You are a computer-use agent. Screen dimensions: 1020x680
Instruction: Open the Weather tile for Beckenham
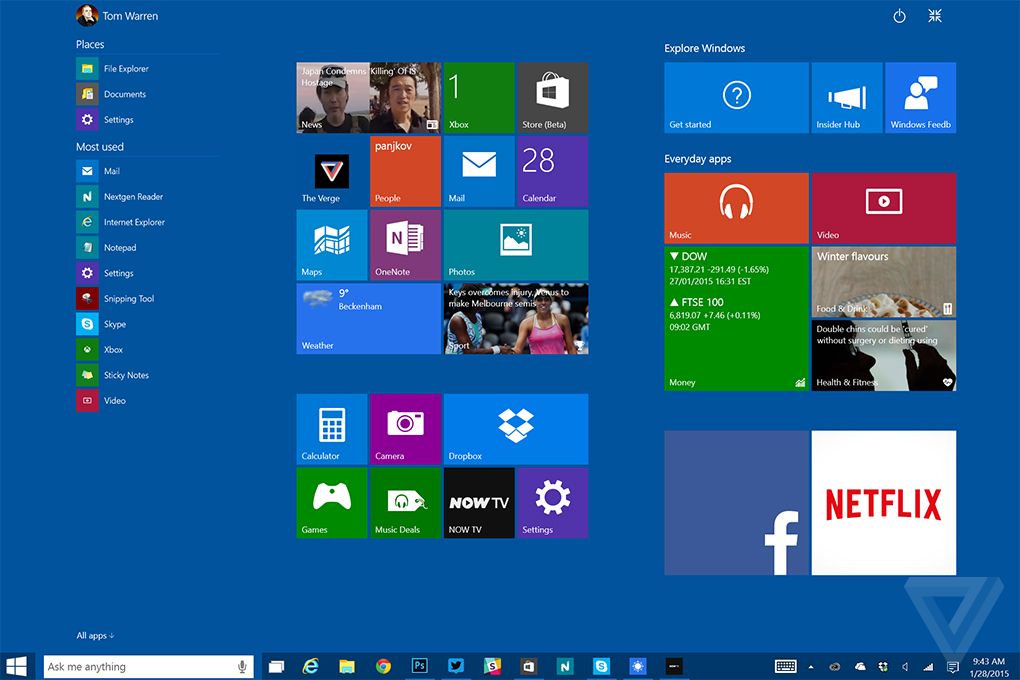369,318
